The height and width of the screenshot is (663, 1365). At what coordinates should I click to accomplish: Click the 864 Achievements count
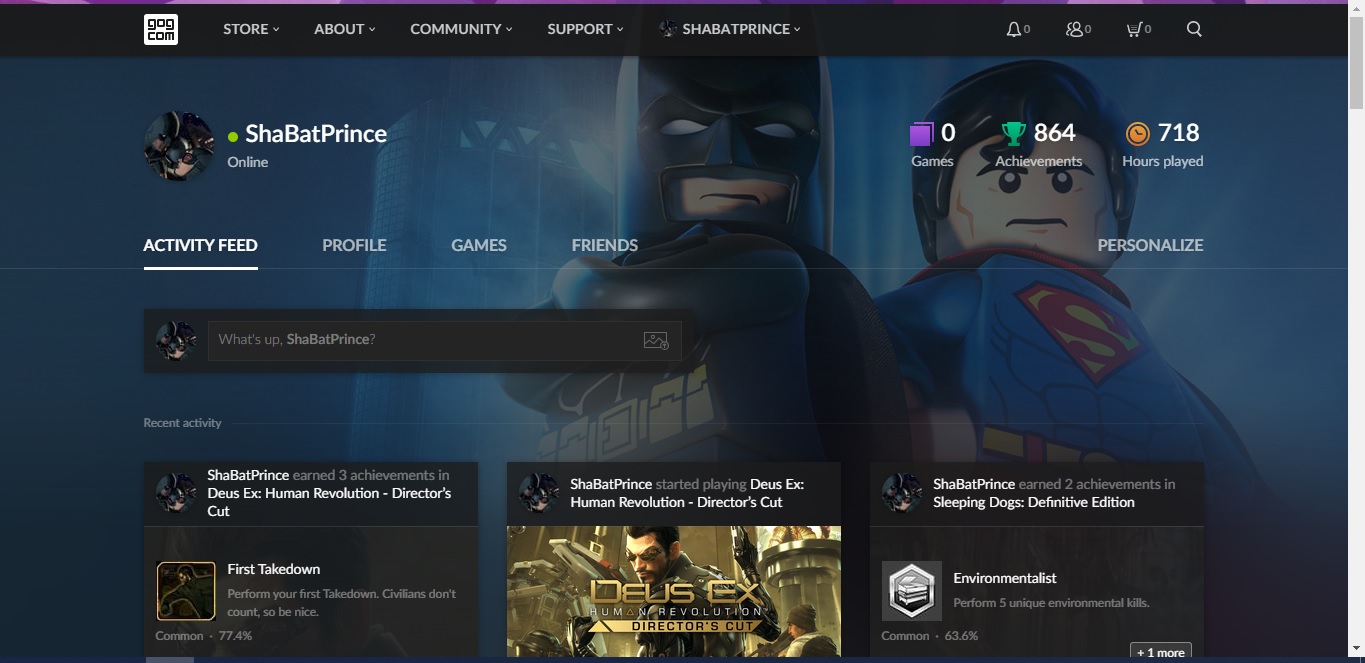(x=1054, y=133)
